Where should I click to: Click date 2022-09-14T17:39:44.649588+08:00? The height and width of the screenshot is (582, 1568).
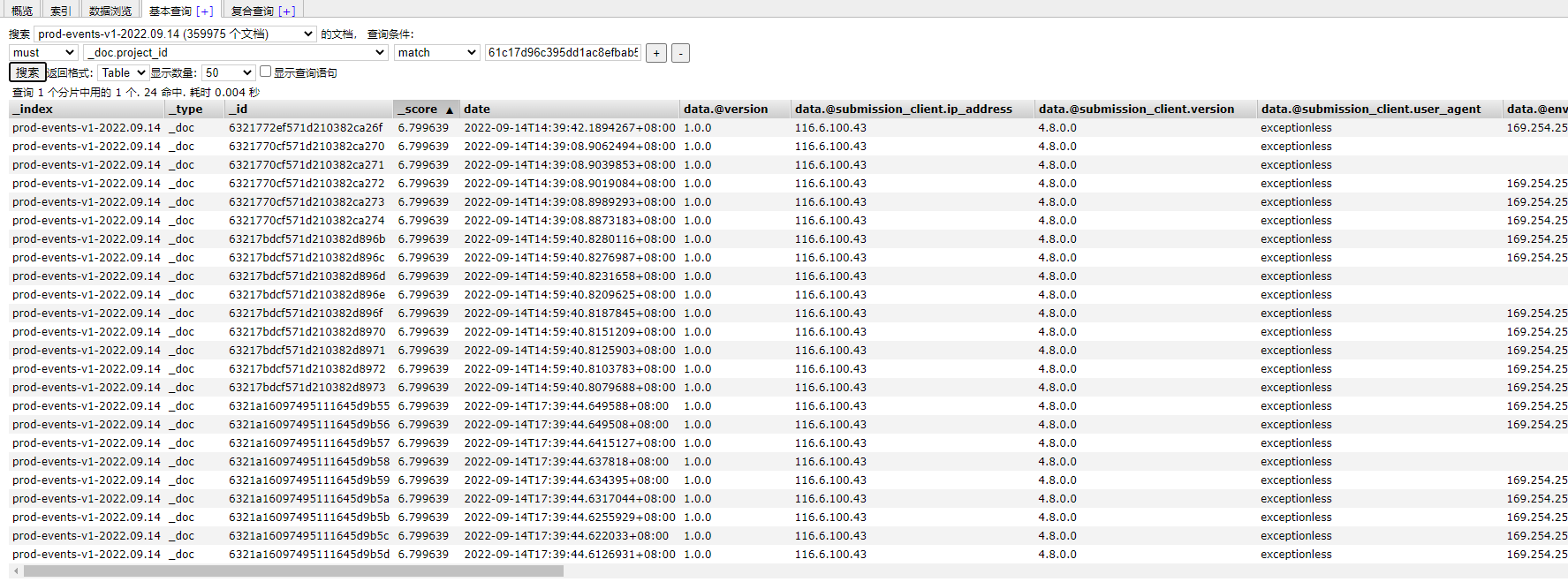point(566,405)
